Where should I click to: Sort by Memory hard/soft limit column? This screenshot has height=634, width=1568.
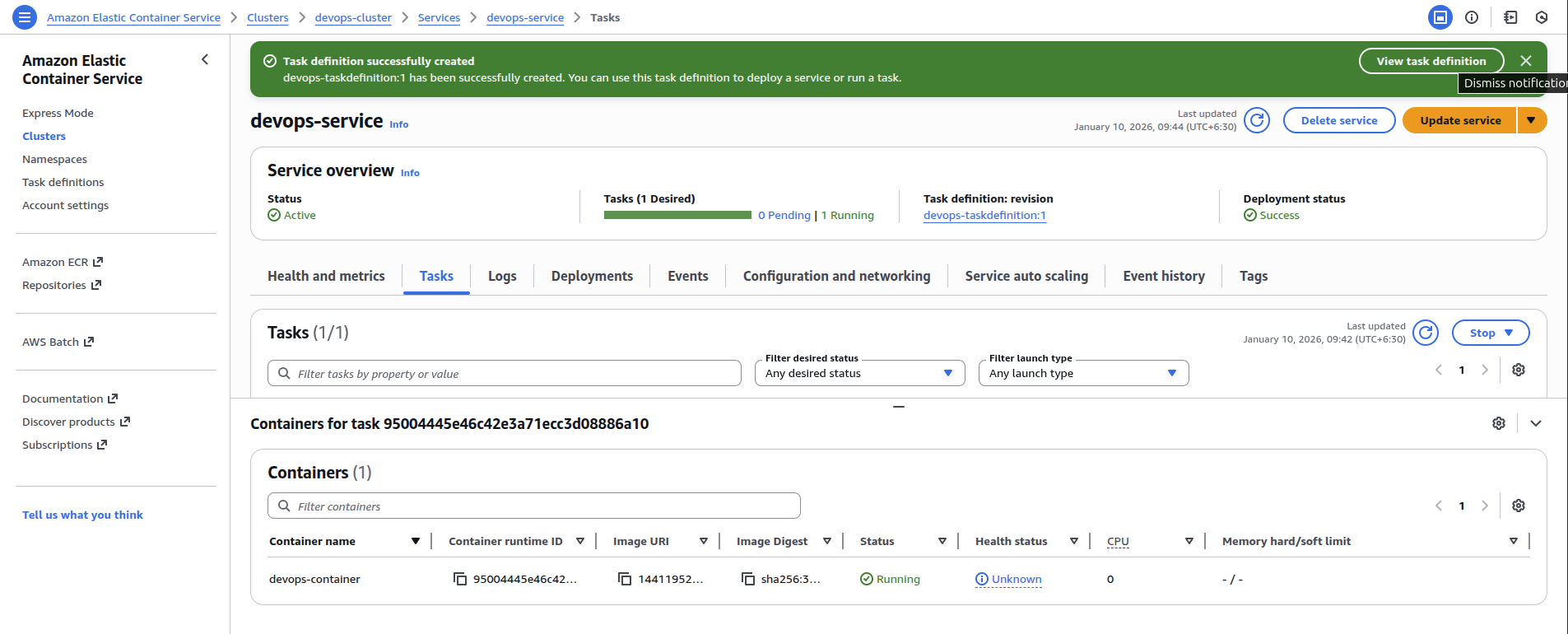(1514, 541)
